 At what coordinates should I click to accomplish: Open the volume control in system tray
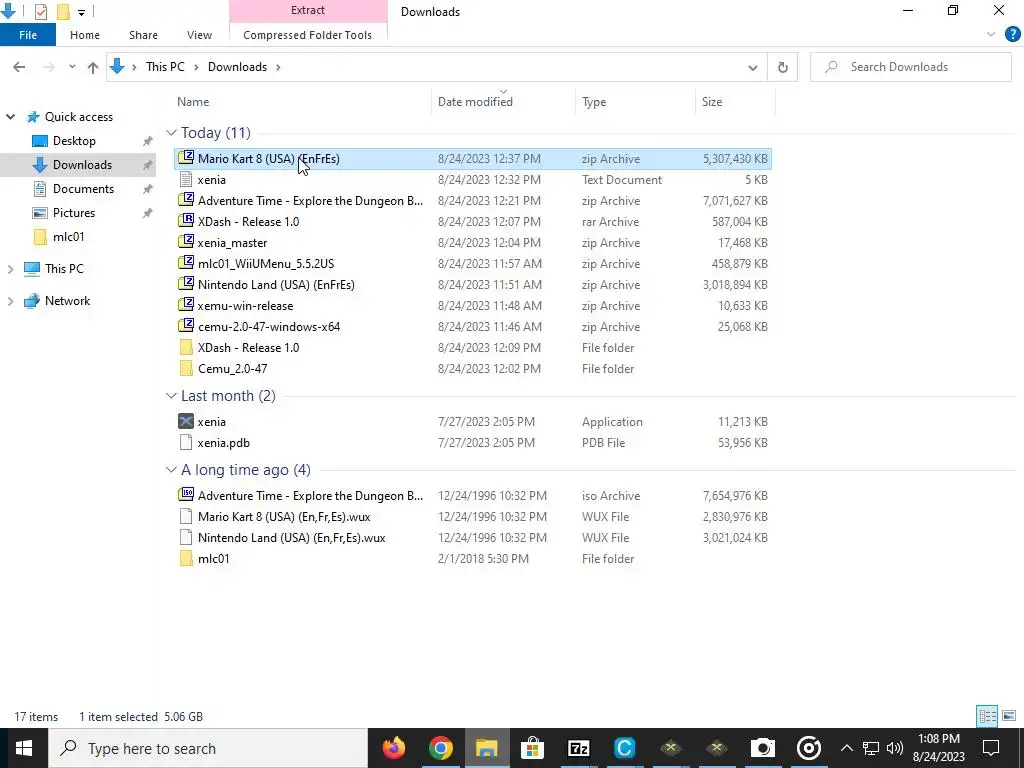(x=895, y=748)
